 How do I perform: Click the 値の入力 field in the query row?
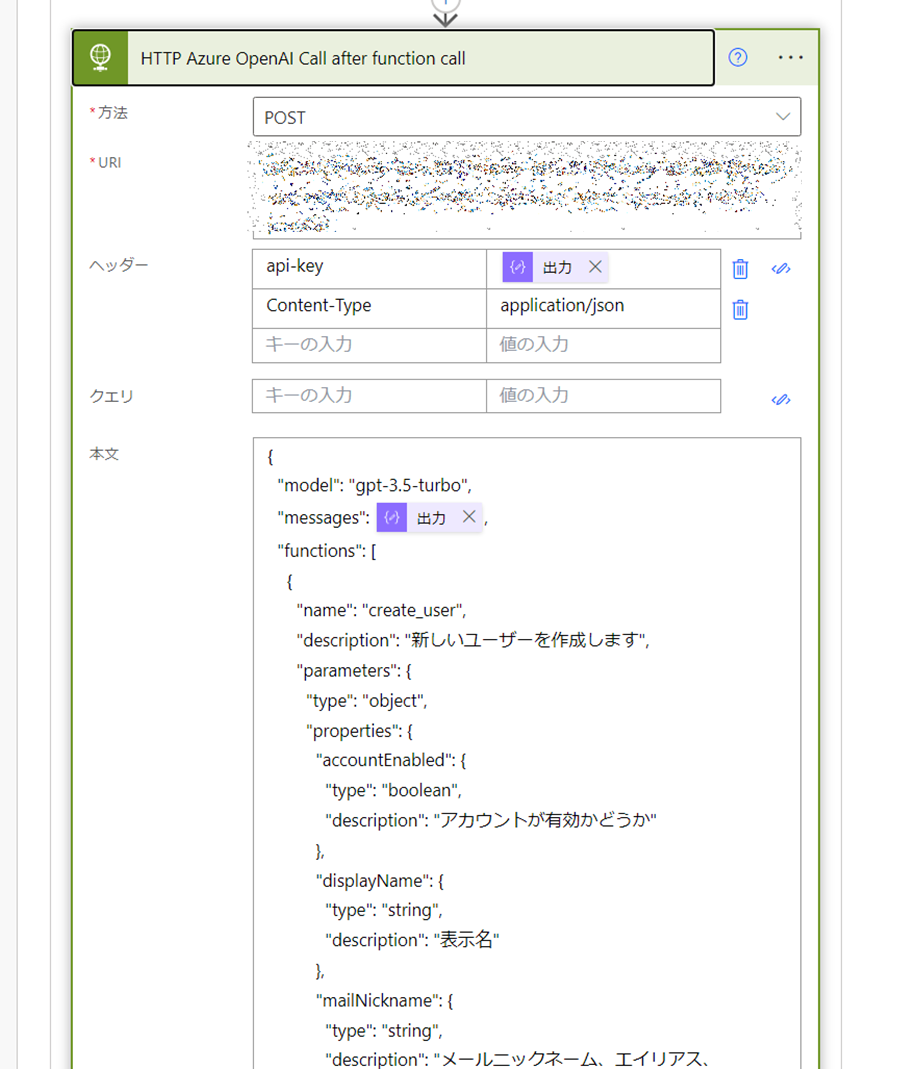600,396
